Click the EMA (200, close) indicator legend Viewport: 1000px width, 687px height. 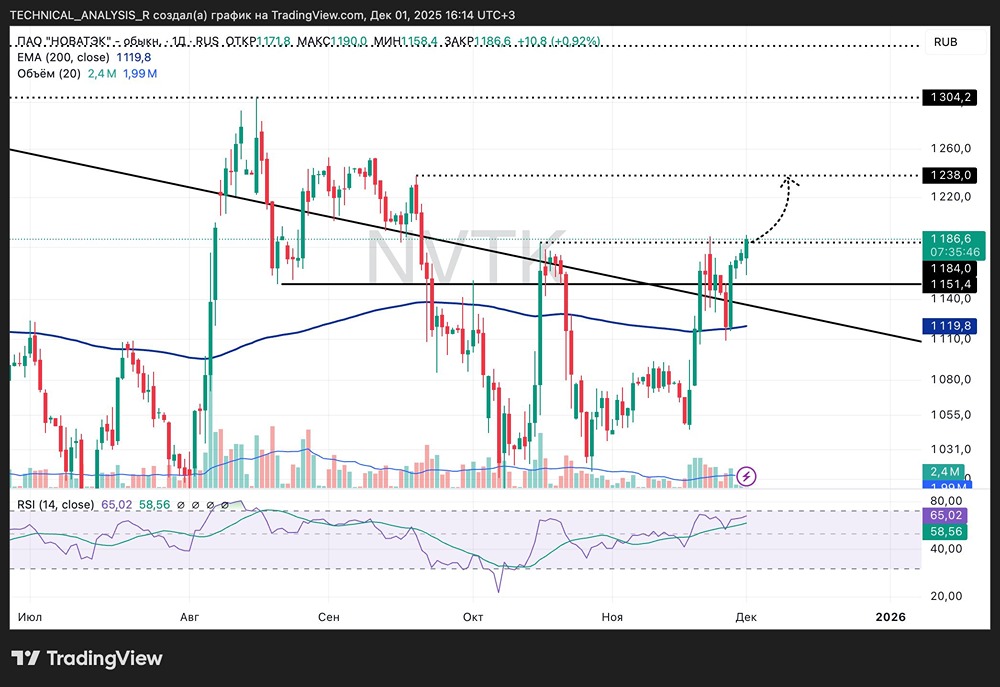pyautogui.click(x=63, y=57)
